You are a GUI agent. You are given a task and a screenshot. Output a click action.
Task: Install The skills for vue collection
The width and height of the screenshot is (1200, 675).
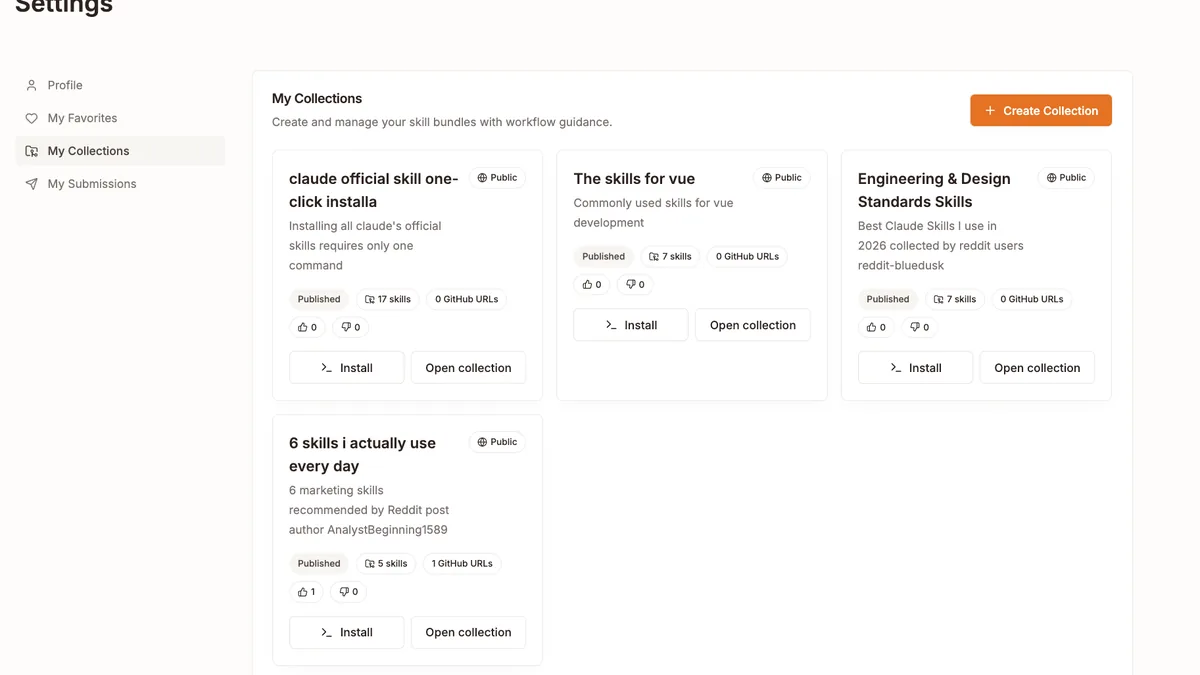click(630, 325)
